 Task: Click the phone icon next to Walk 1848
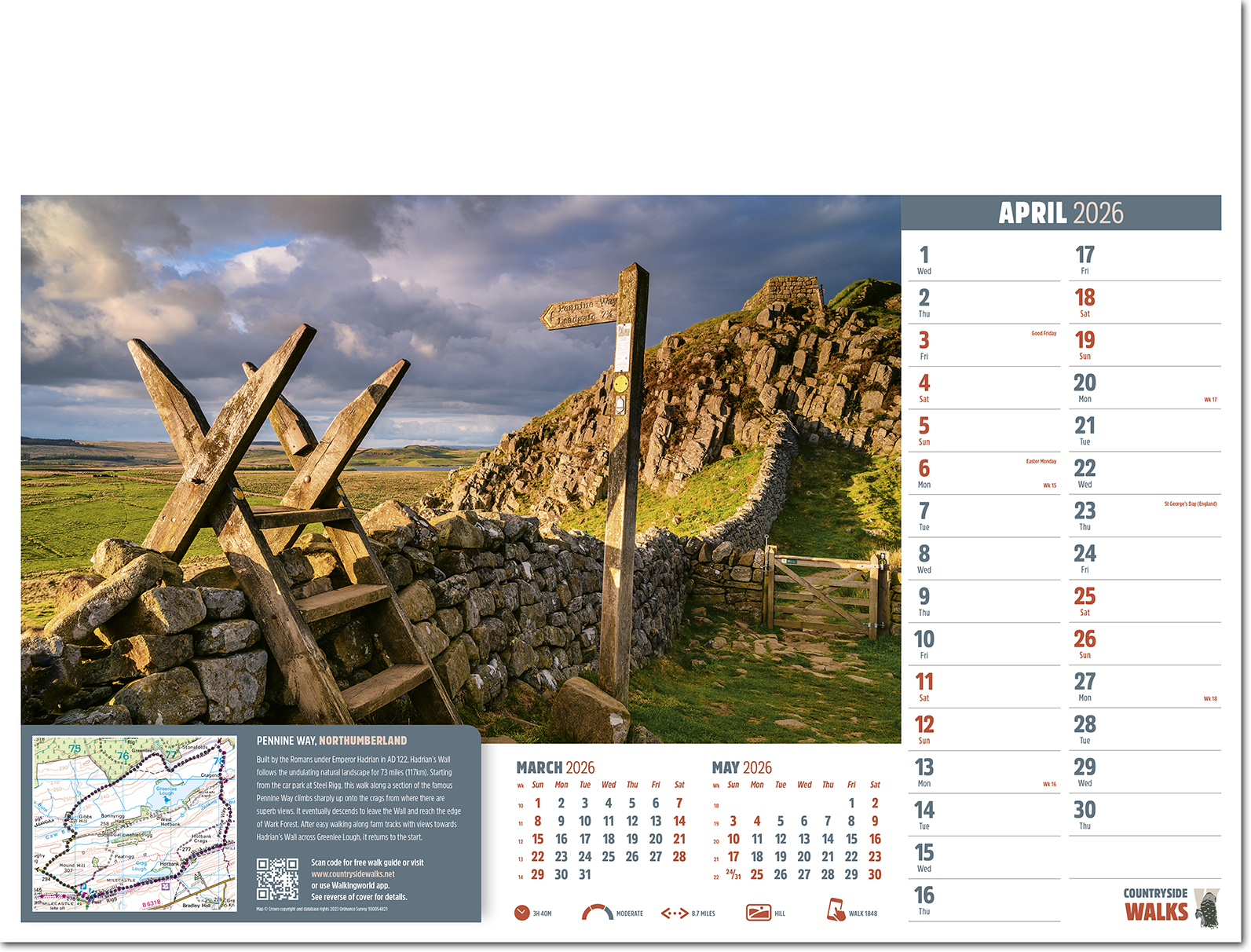[836, 910]
